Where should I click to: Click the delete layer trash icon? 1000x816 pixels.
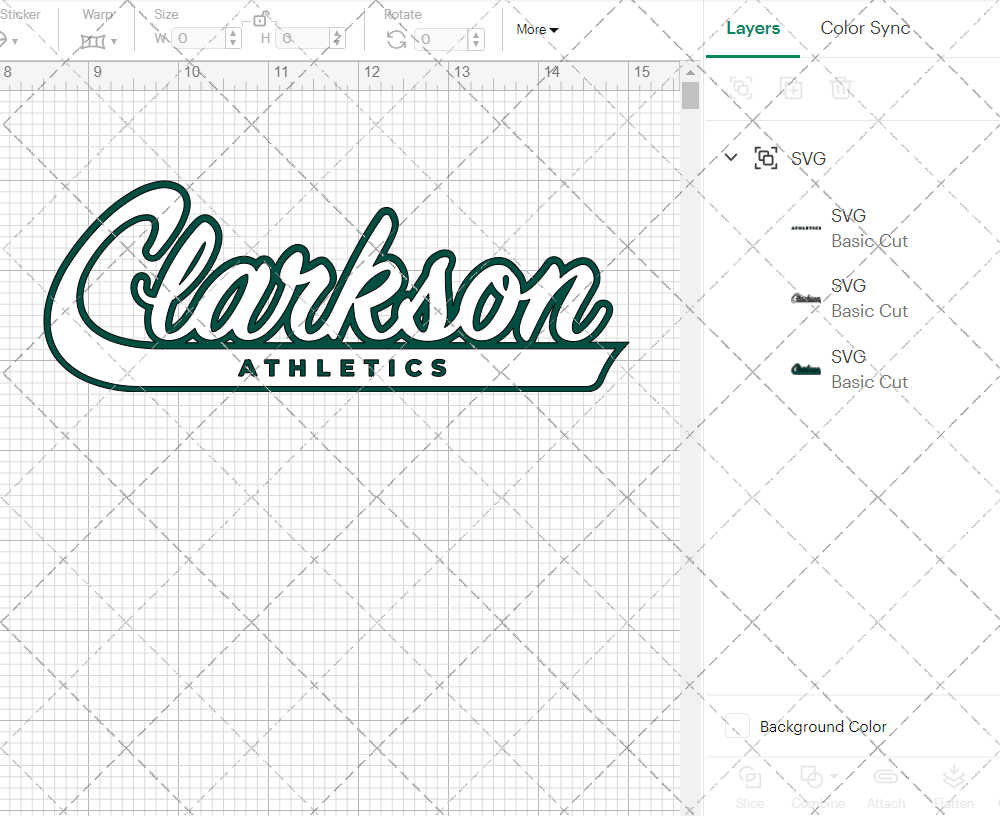point(842,88)
